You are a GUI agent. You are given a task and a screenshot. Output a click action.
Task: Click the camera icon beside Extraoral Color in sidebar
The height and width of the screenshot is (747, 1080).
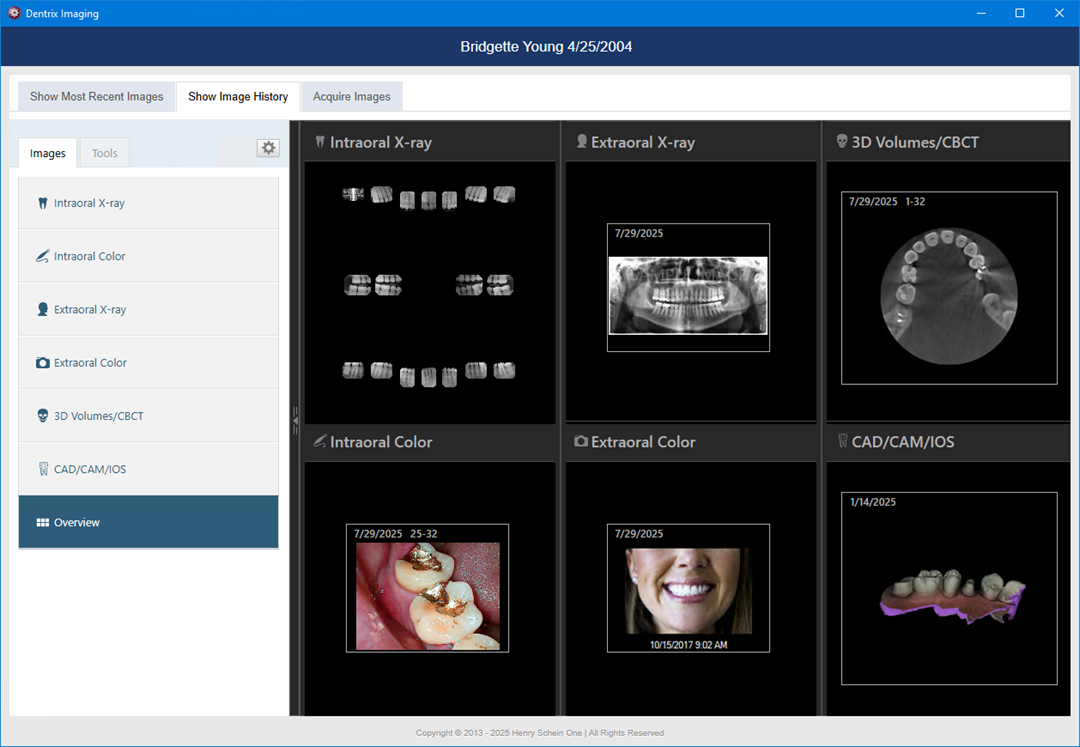[43, 363]
